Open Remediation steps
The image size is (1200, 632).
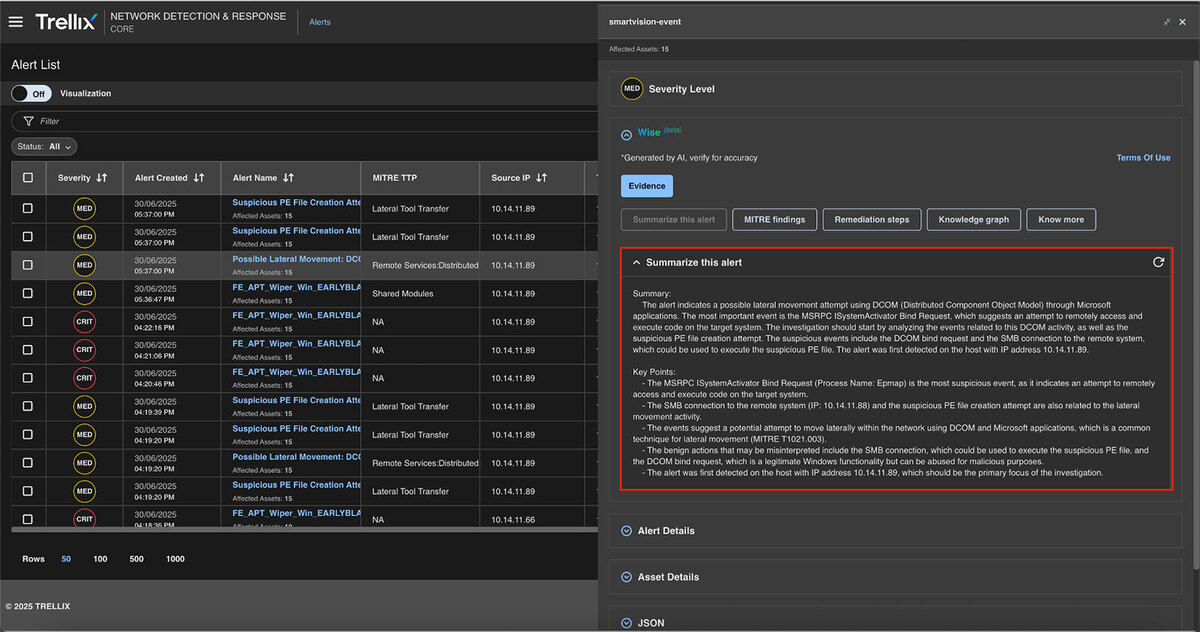(x=872, y=219)
